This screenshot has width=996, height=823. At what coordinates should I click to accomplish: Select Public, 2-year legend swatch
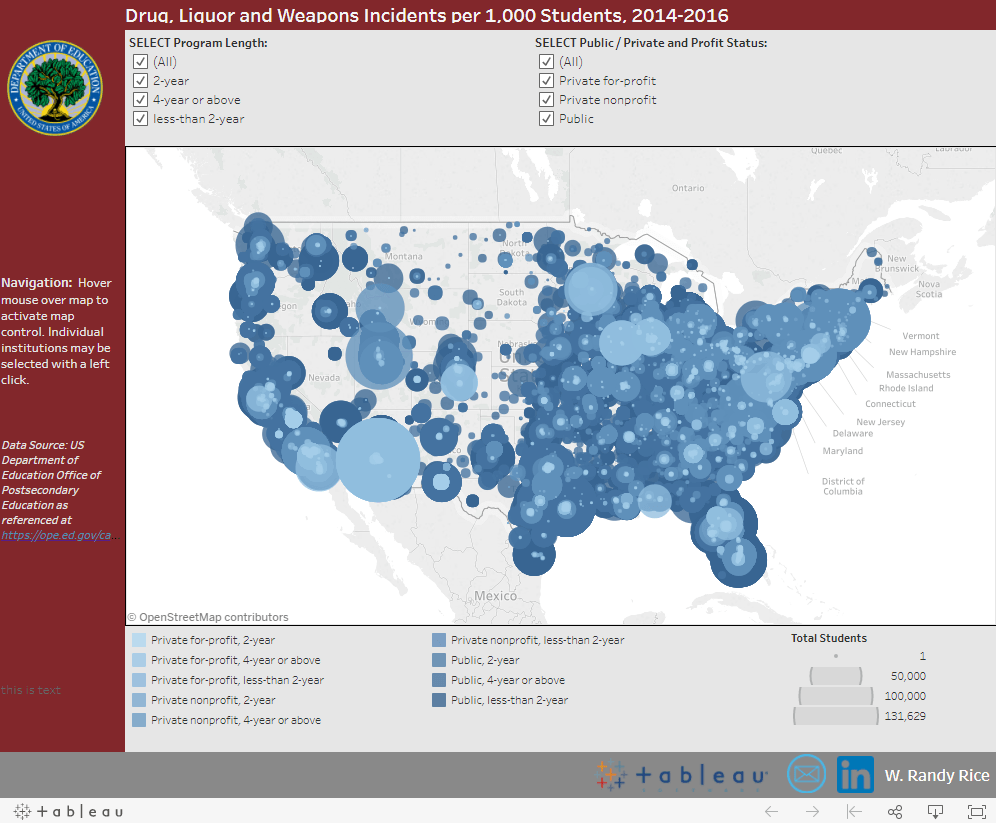click(438, 660)
